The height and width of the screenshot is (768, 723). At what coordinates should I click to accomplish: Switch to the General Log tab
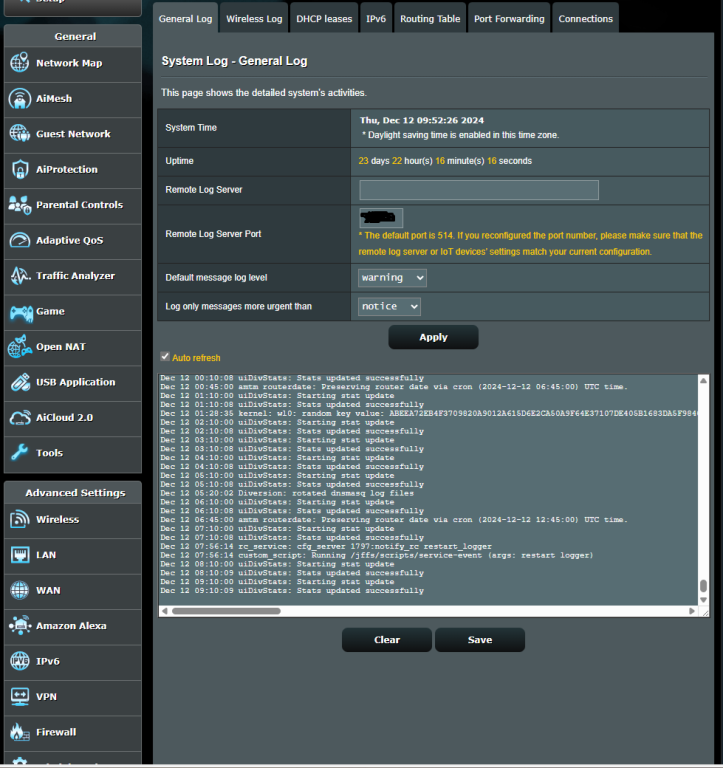185,19
